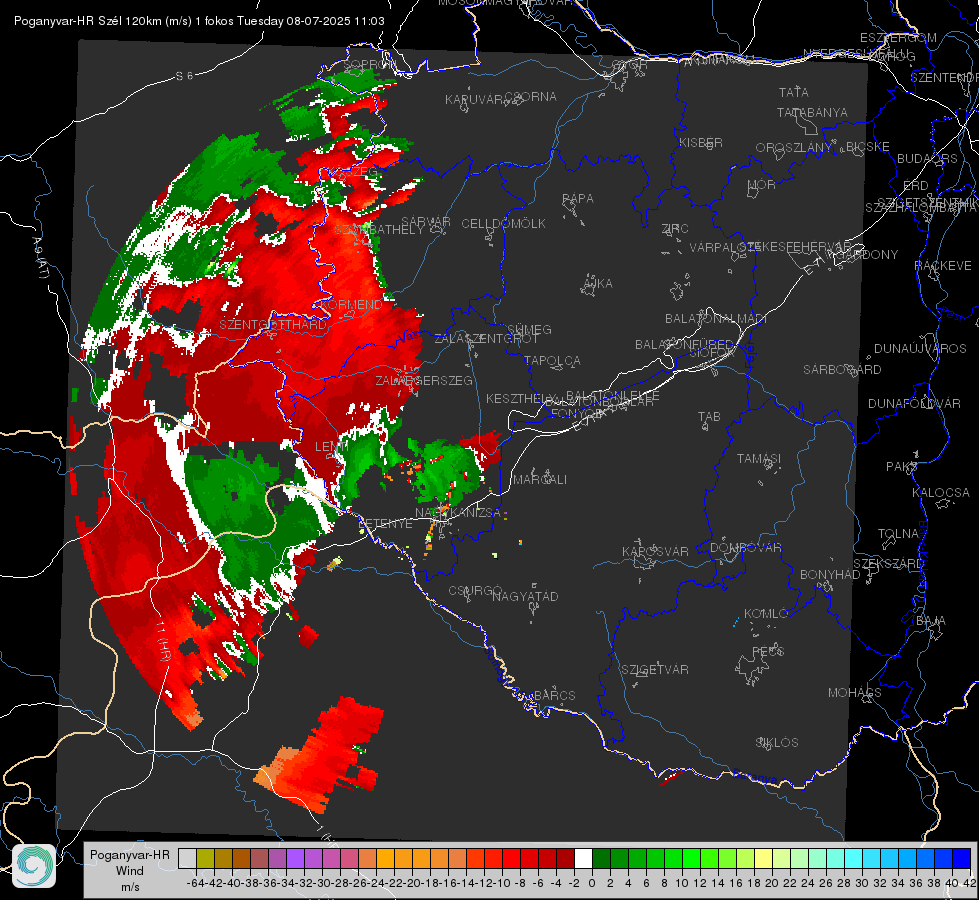This screenshot has width=979, height=900.
Task: Click the RACKEVE city label
Action: click(943, 266)
